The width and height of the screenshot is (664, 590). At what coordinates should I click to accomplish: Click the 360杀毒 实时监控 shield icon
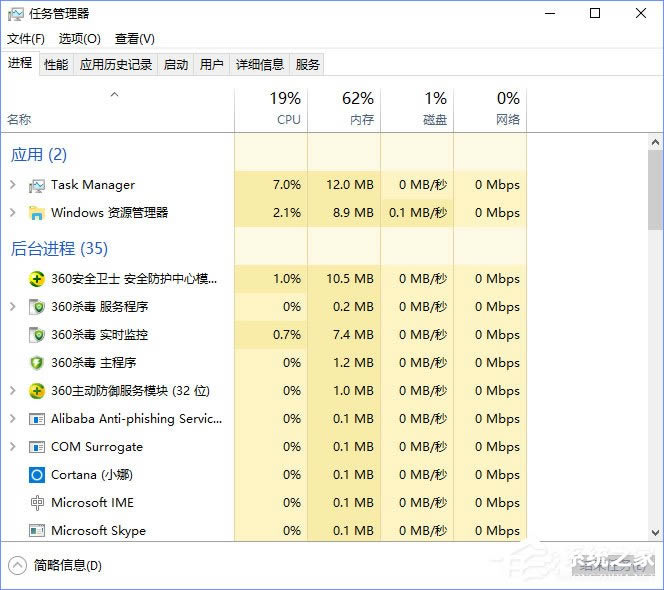(x=37, y=335)
